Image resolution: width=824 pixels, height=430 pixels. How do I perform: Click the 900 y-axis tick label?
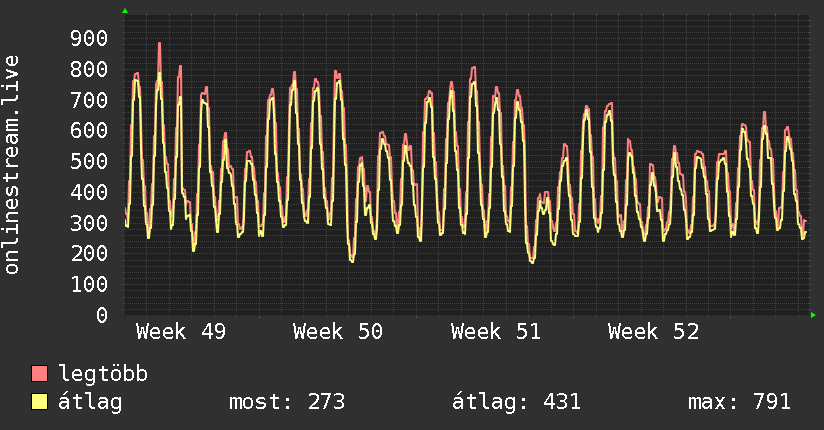pyautogui.click(x=89, y=39)
